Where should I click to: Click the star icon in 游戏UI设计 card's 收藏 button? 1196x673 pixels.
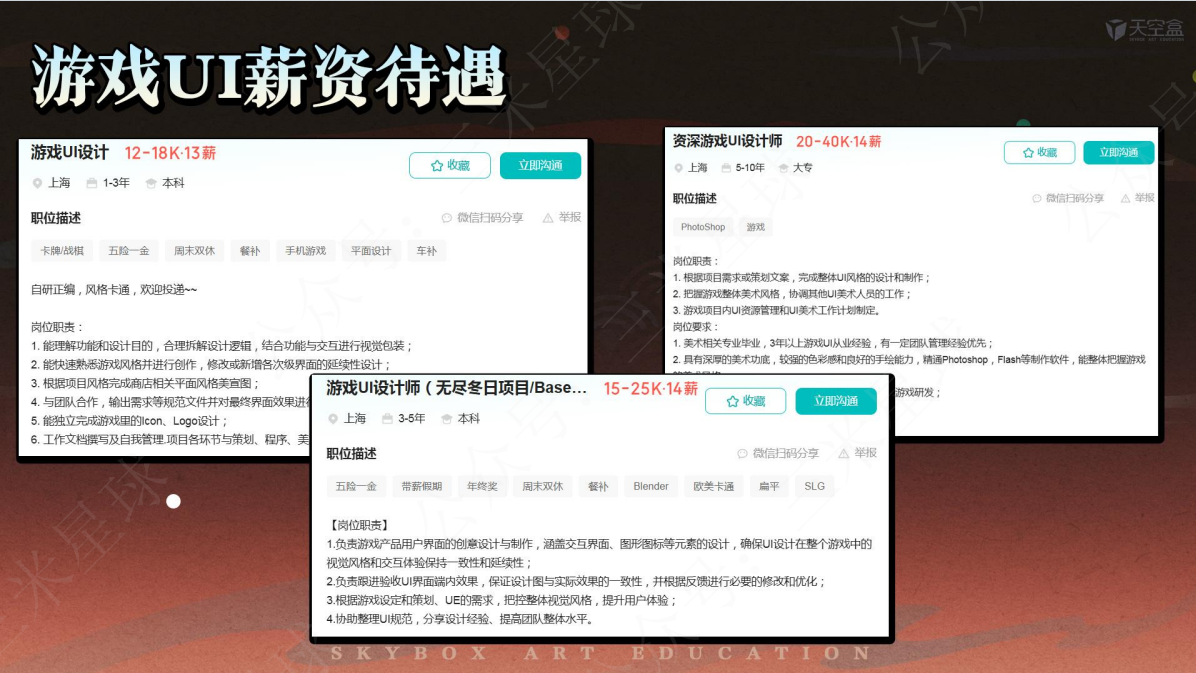pos(437,166)
